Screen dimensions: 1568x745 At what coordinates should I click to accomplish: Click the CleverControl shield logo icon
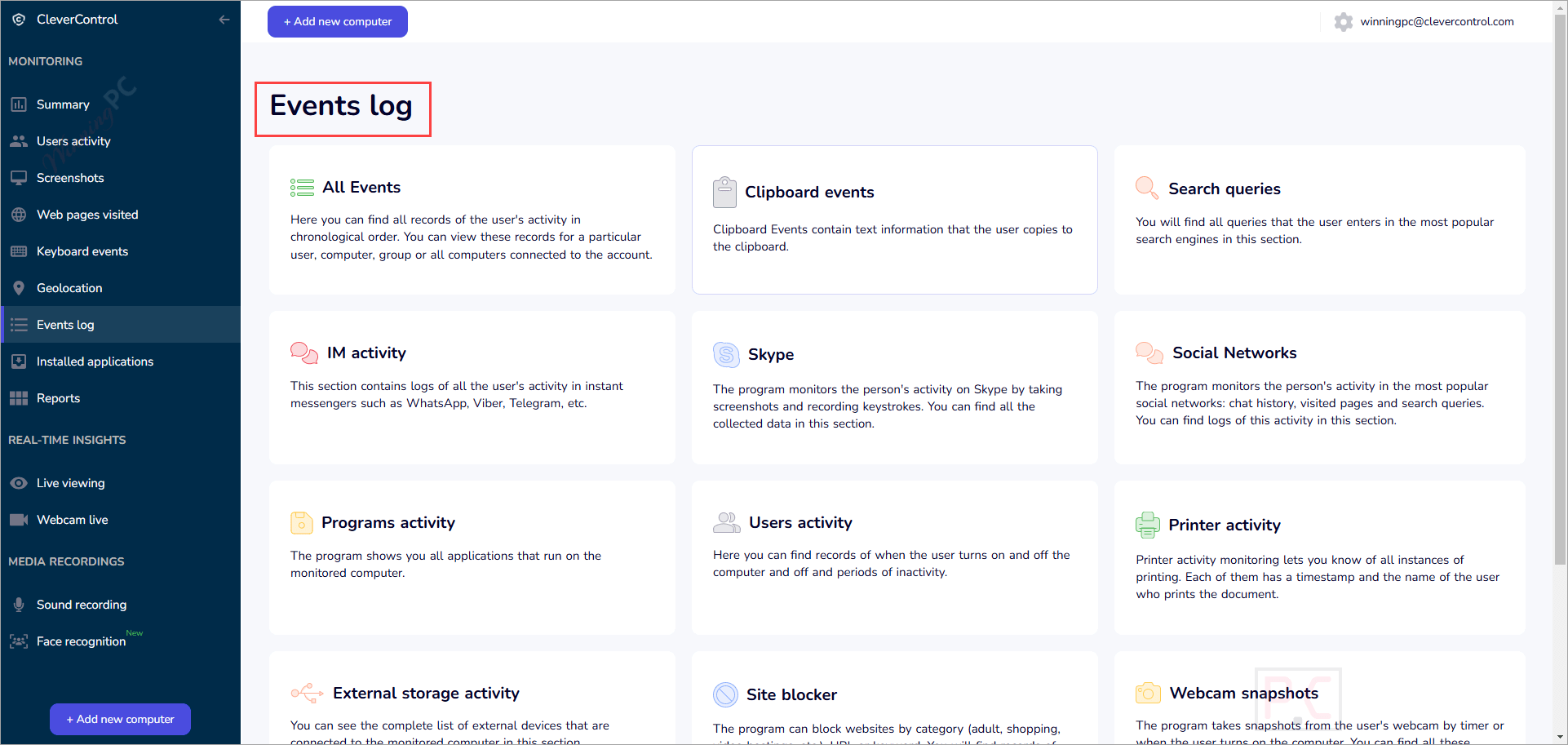[x=19, y=20]
